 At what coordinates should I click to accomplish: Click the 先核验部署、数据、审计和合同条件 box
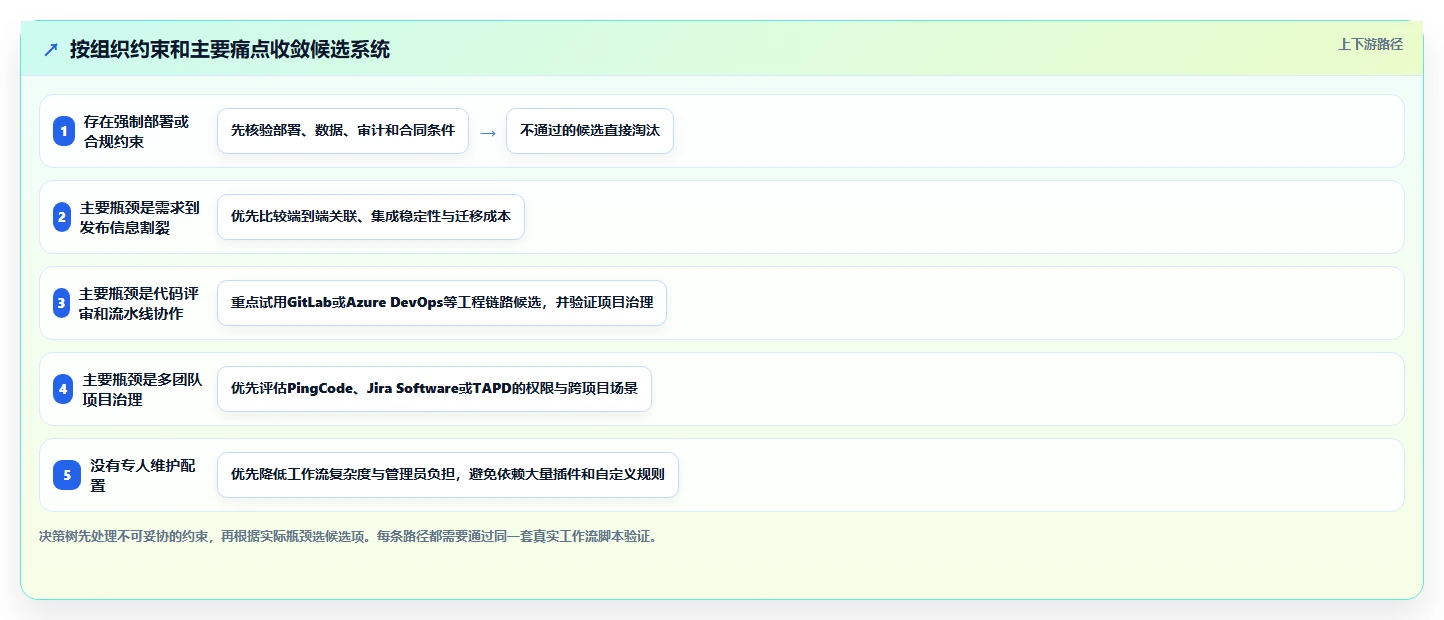click(343, 131)
